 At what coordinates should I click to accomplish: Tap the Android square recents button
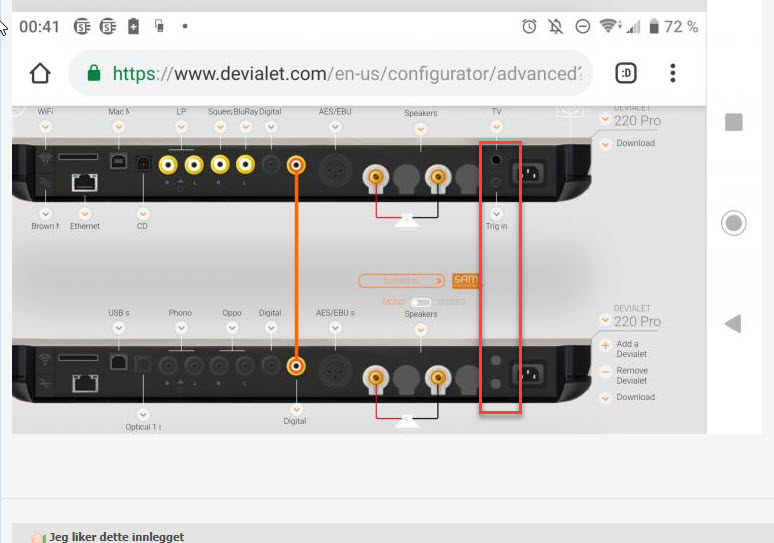tap(734, 122)
